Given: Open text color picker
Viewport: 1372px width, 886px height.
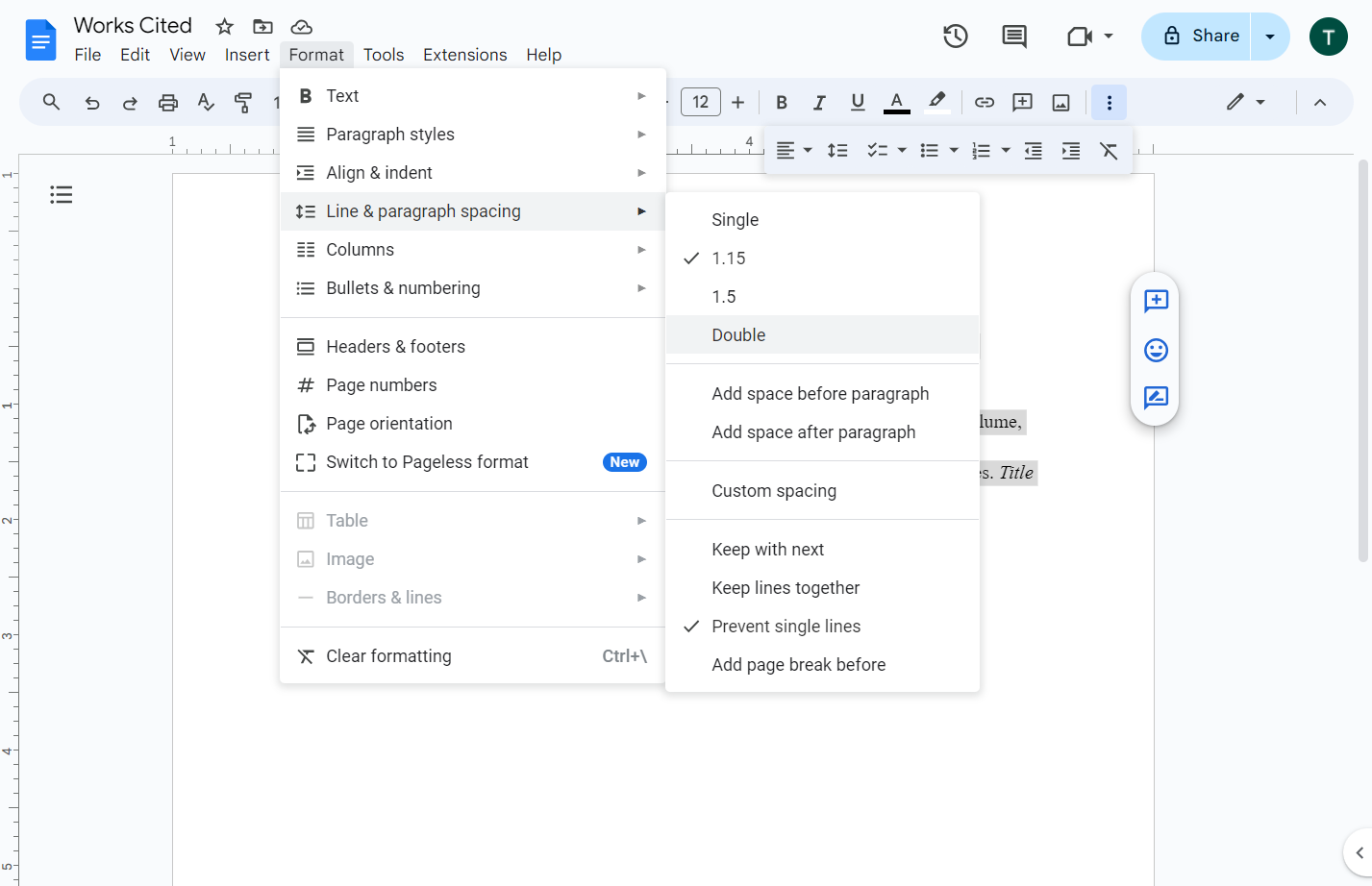Looking at the screenshot, I should [896, 102].
